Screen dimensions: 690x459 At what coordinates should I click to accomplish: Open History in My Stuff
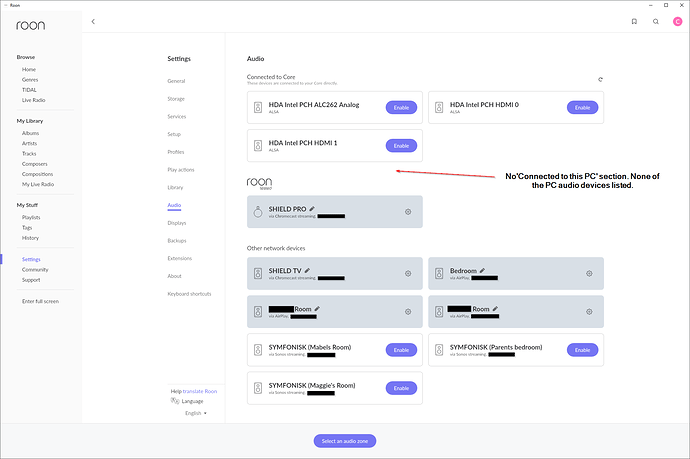30,238
